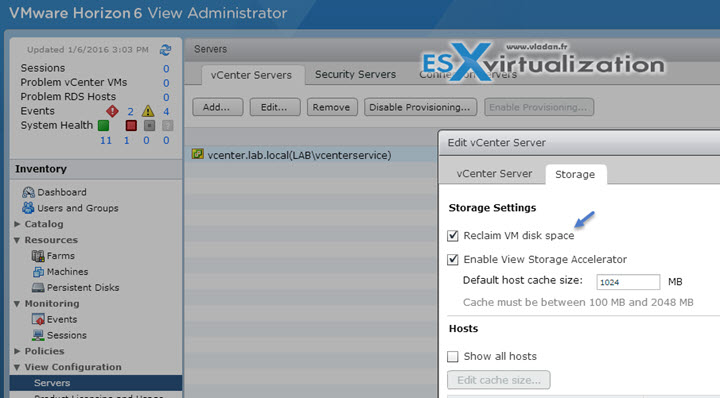720x398 pixels.
Task: Check the Show all hosts checkbox
Action: coord(453,356)
